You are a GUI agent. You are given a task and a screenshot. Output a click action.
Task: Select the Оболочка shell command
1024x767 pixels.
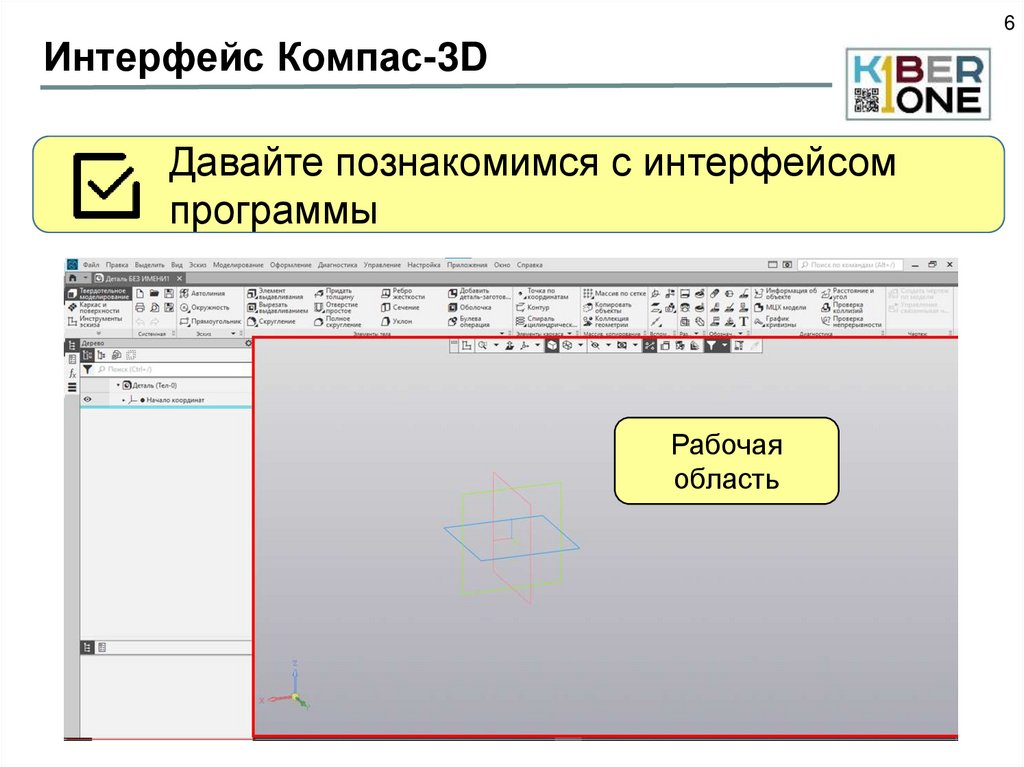(470, 308)
